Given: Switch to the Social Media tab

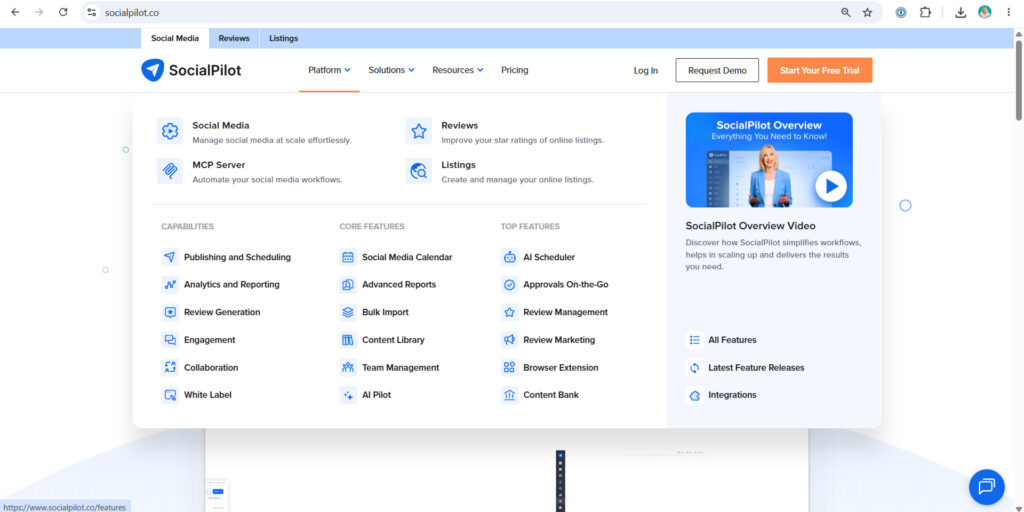Looking at the screenshot, I should [175, 39].
